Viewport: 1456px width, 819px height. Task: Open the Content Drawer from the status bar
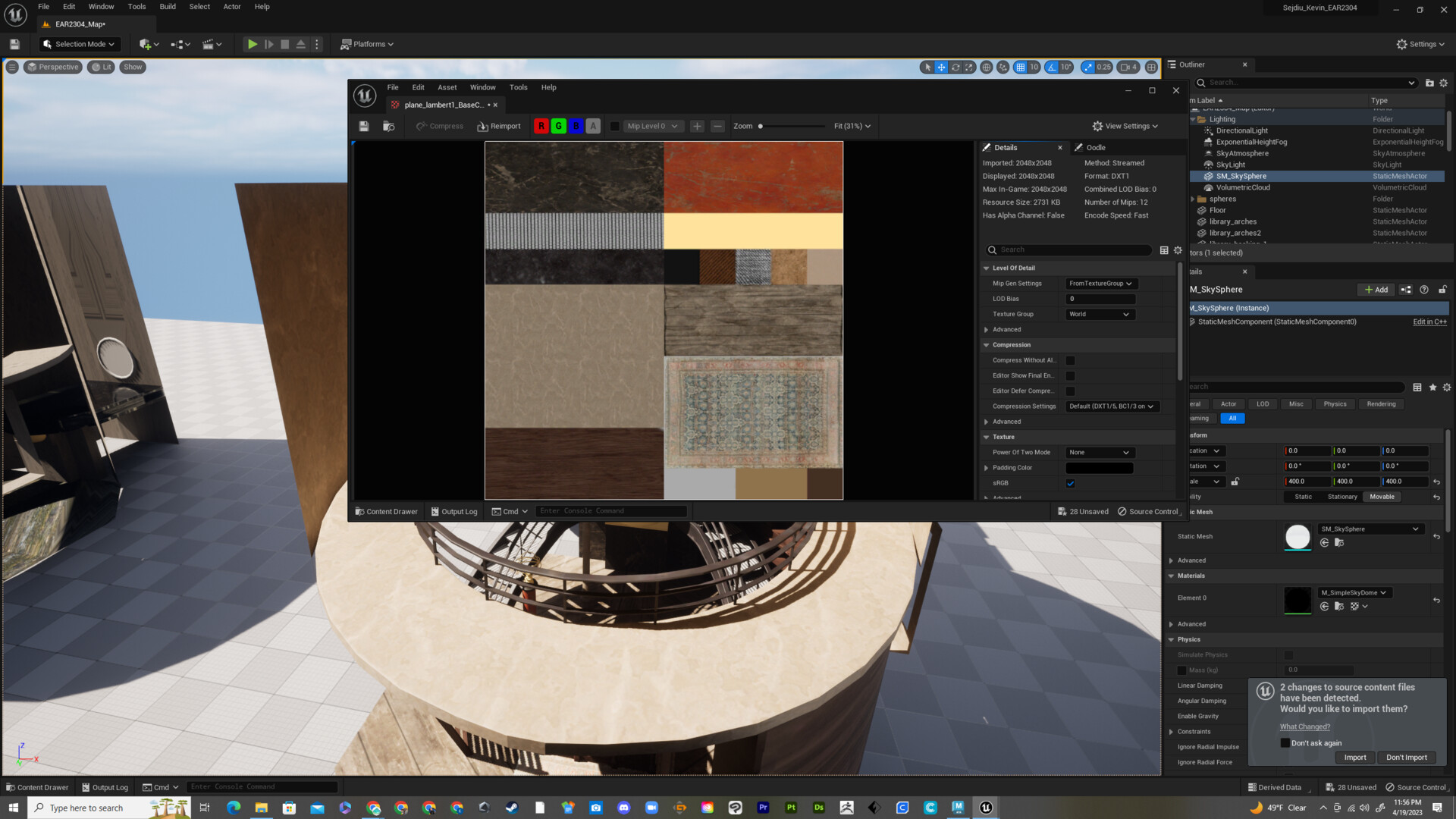[x=36, y=787]
